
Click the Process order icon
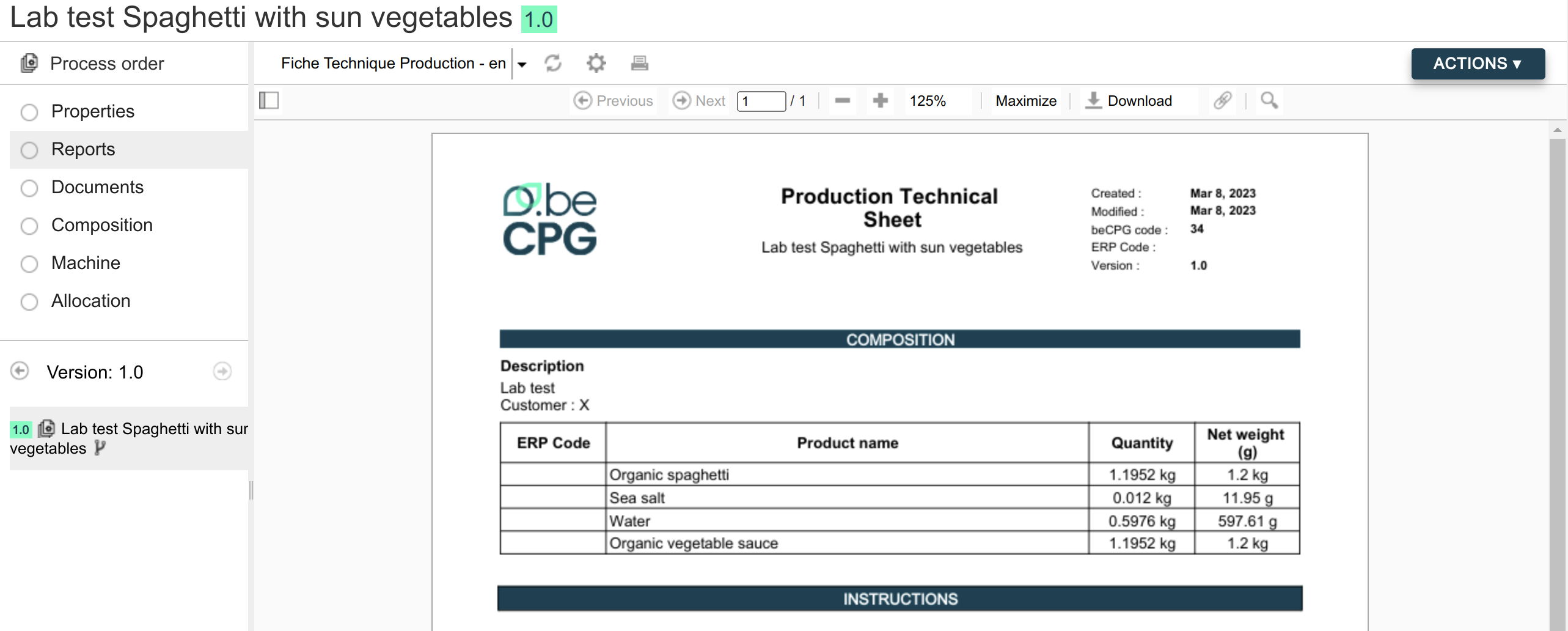coord(29,63)
